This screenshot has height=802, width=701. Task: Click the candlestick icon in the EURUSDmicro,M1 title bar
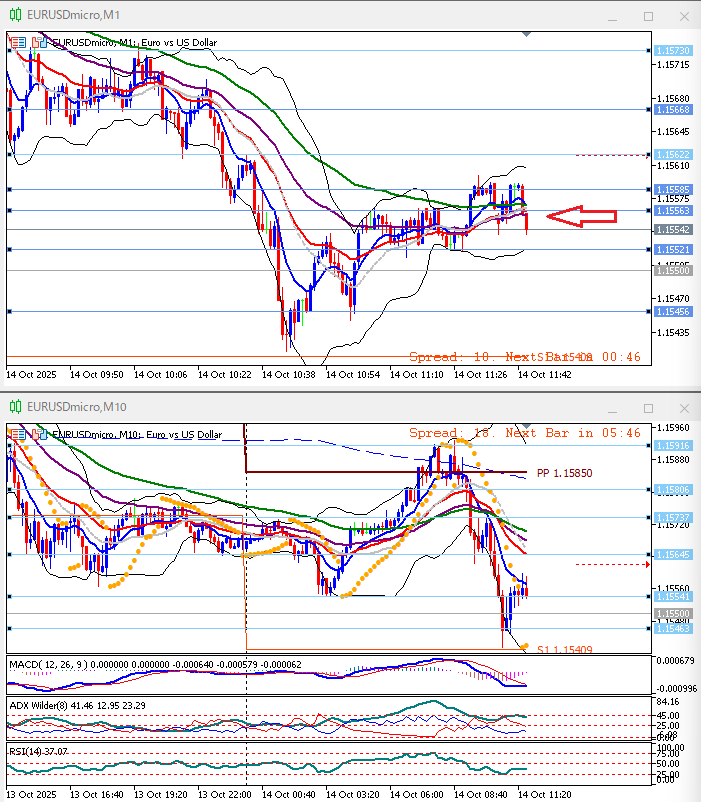(15, 16)
